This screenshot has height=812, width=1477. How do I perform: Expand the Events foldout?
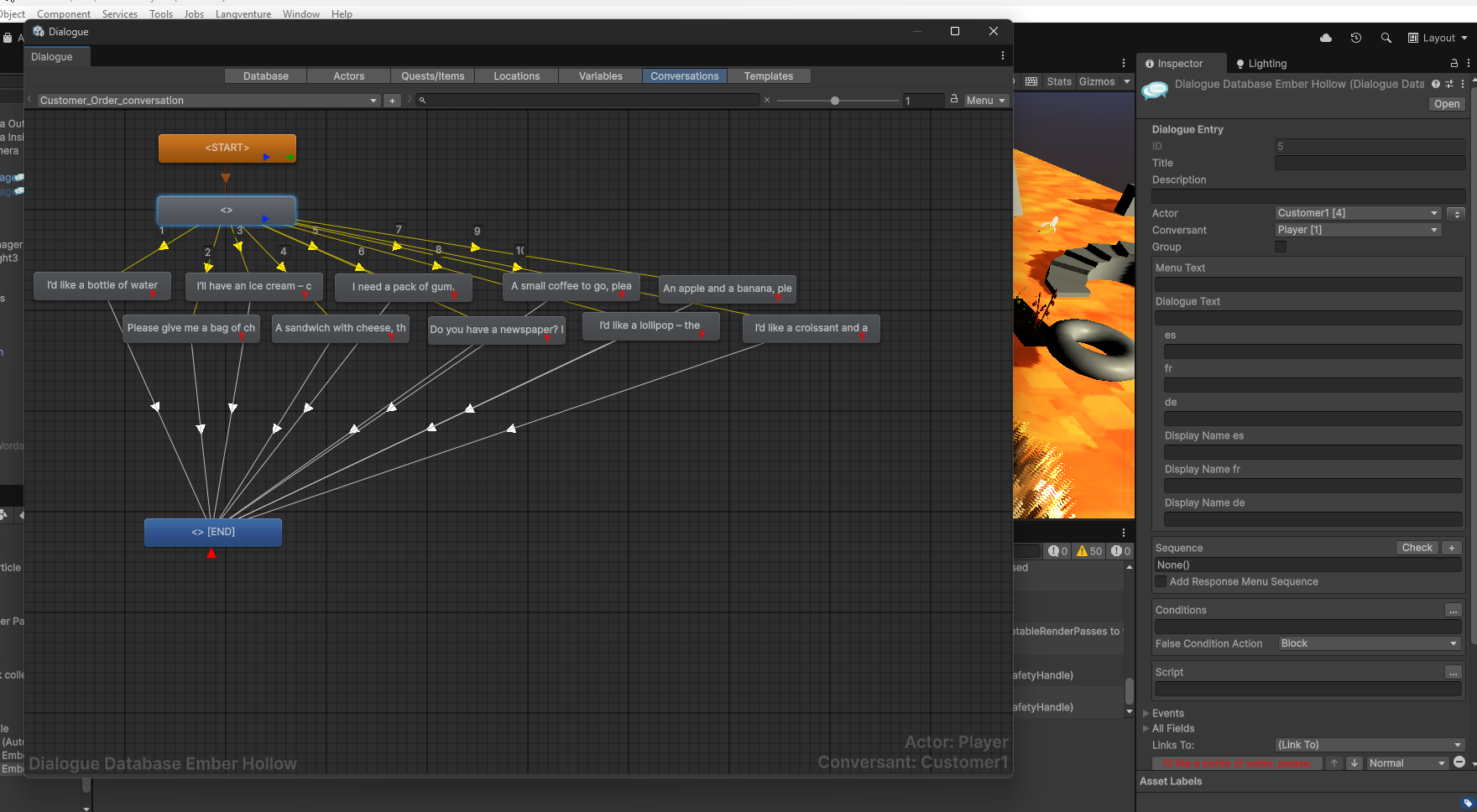coord(1167,713)
